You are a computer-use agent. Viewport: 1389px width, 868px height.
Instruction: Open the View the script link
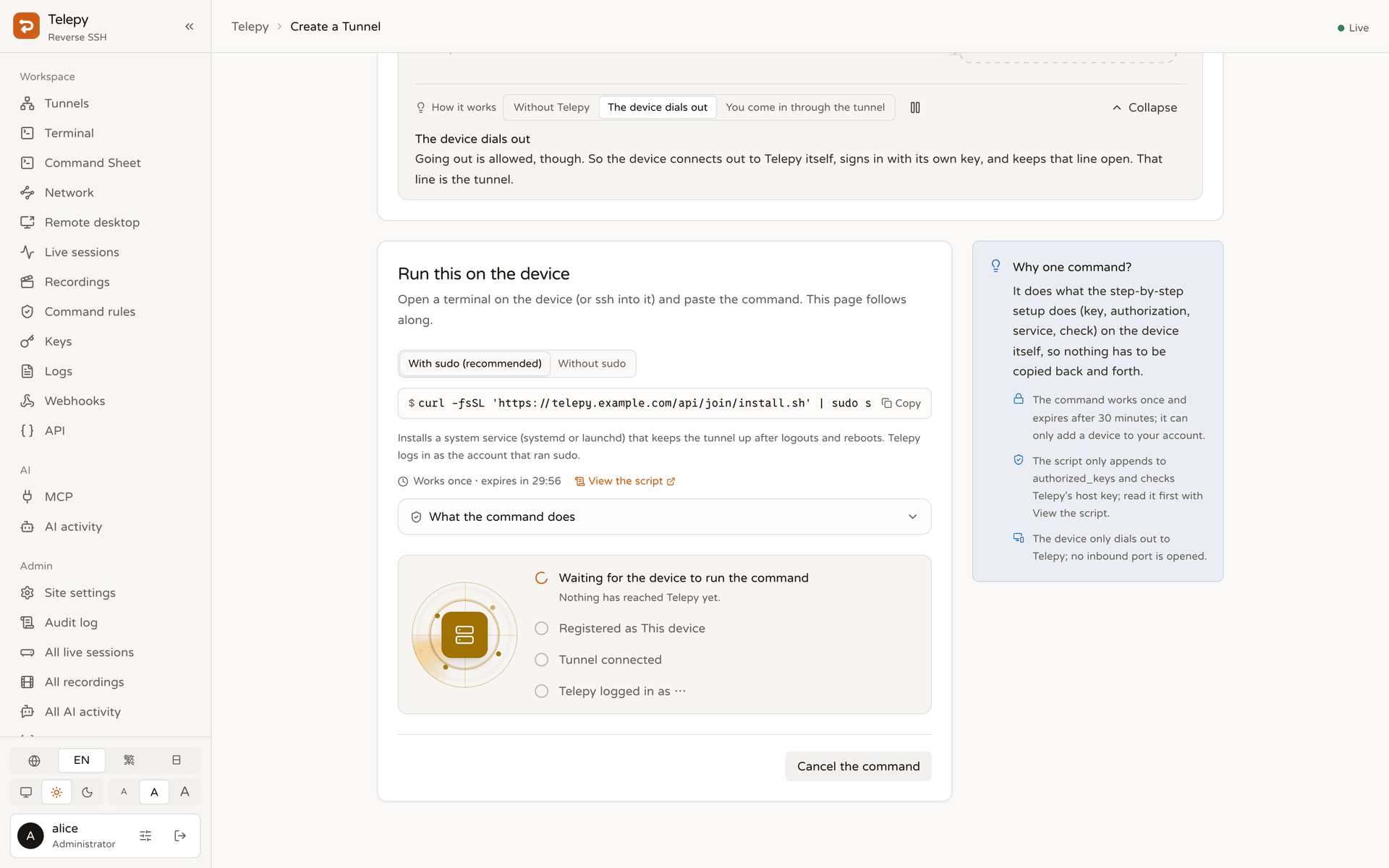click(x=625, y=481)
